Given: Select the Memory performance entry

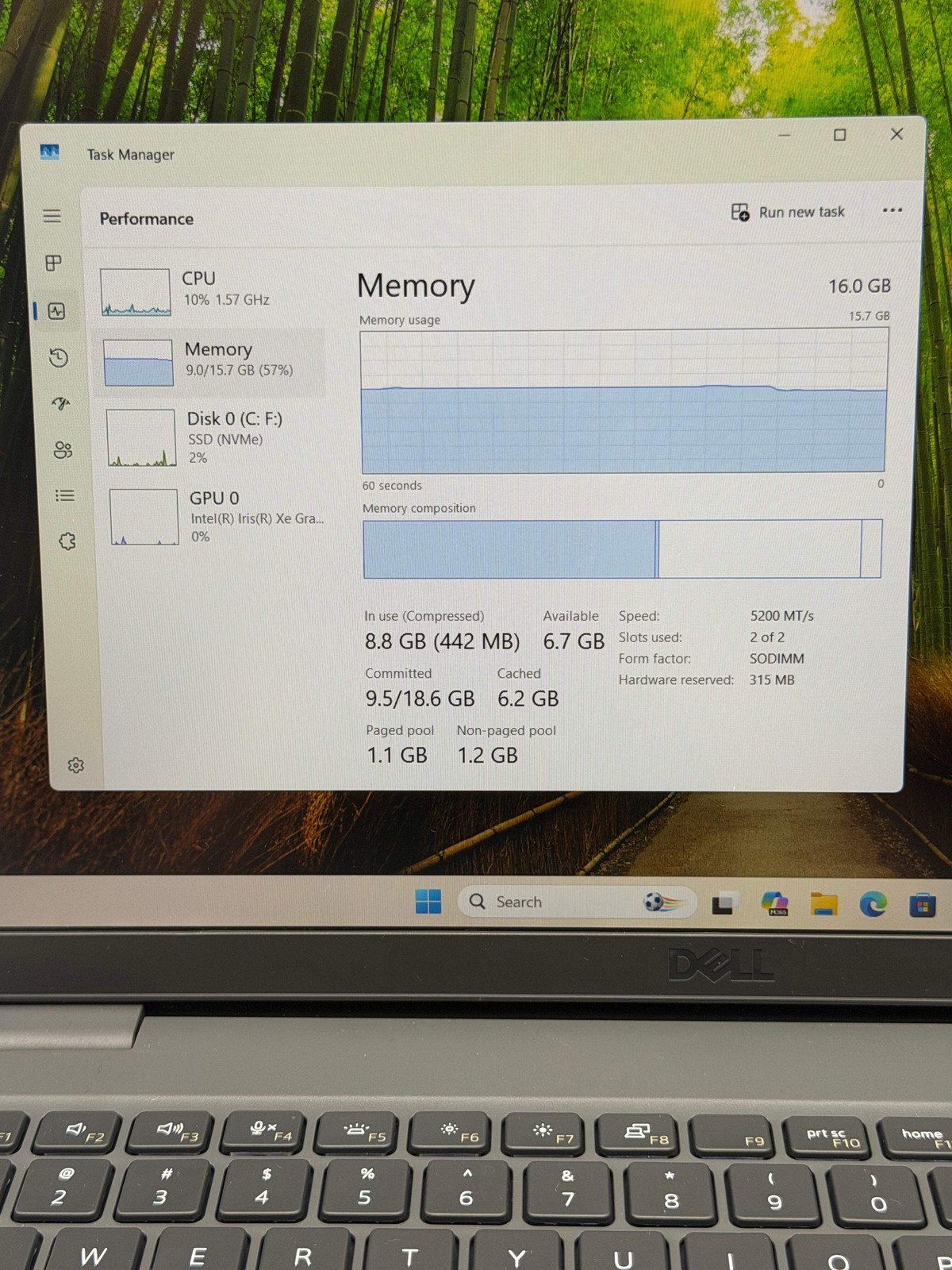Looking at the screenshot, I should pos(210,361).
